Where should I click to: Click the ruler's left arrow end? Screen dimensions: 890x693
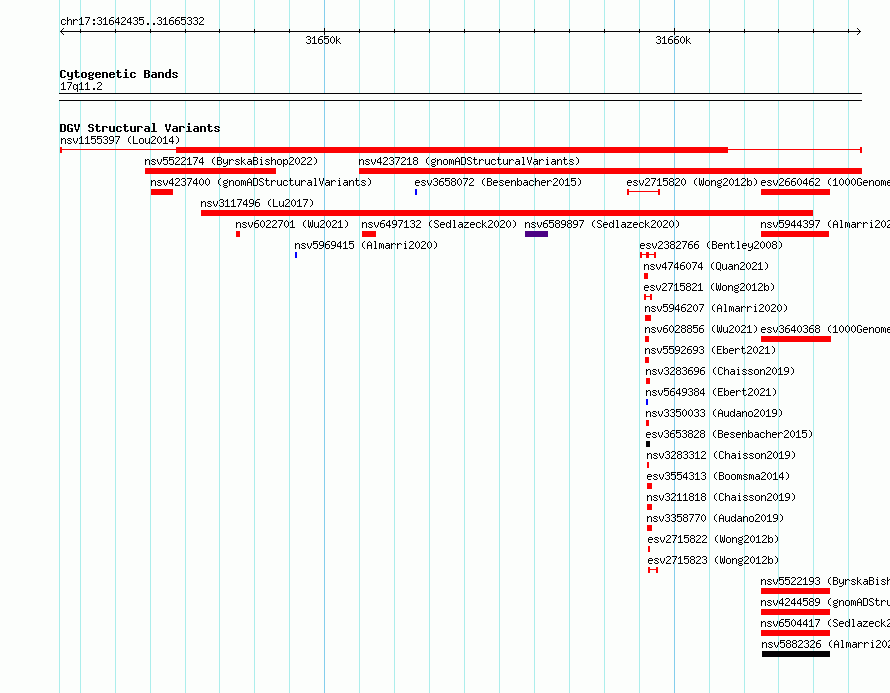pos(62,32)
